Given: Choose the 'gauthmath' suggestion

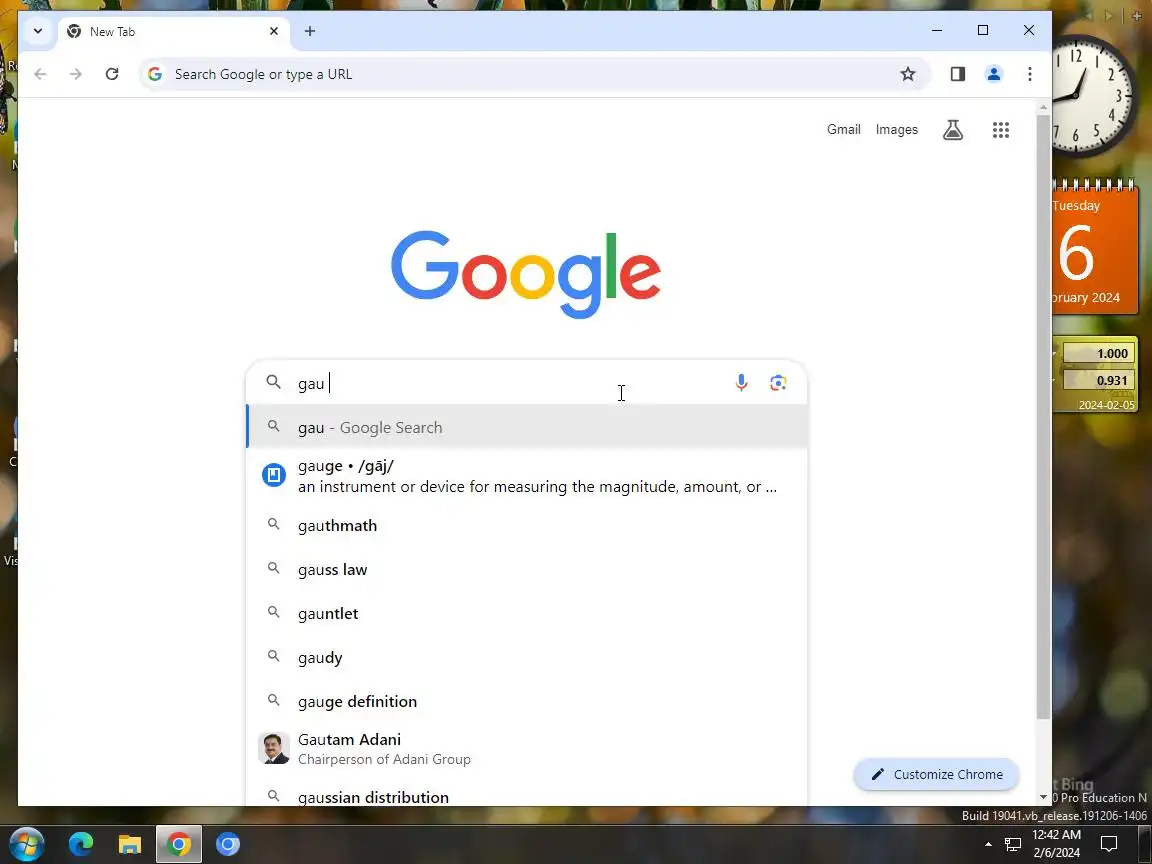Looking at the screenshot, I should tap(527, 525).
